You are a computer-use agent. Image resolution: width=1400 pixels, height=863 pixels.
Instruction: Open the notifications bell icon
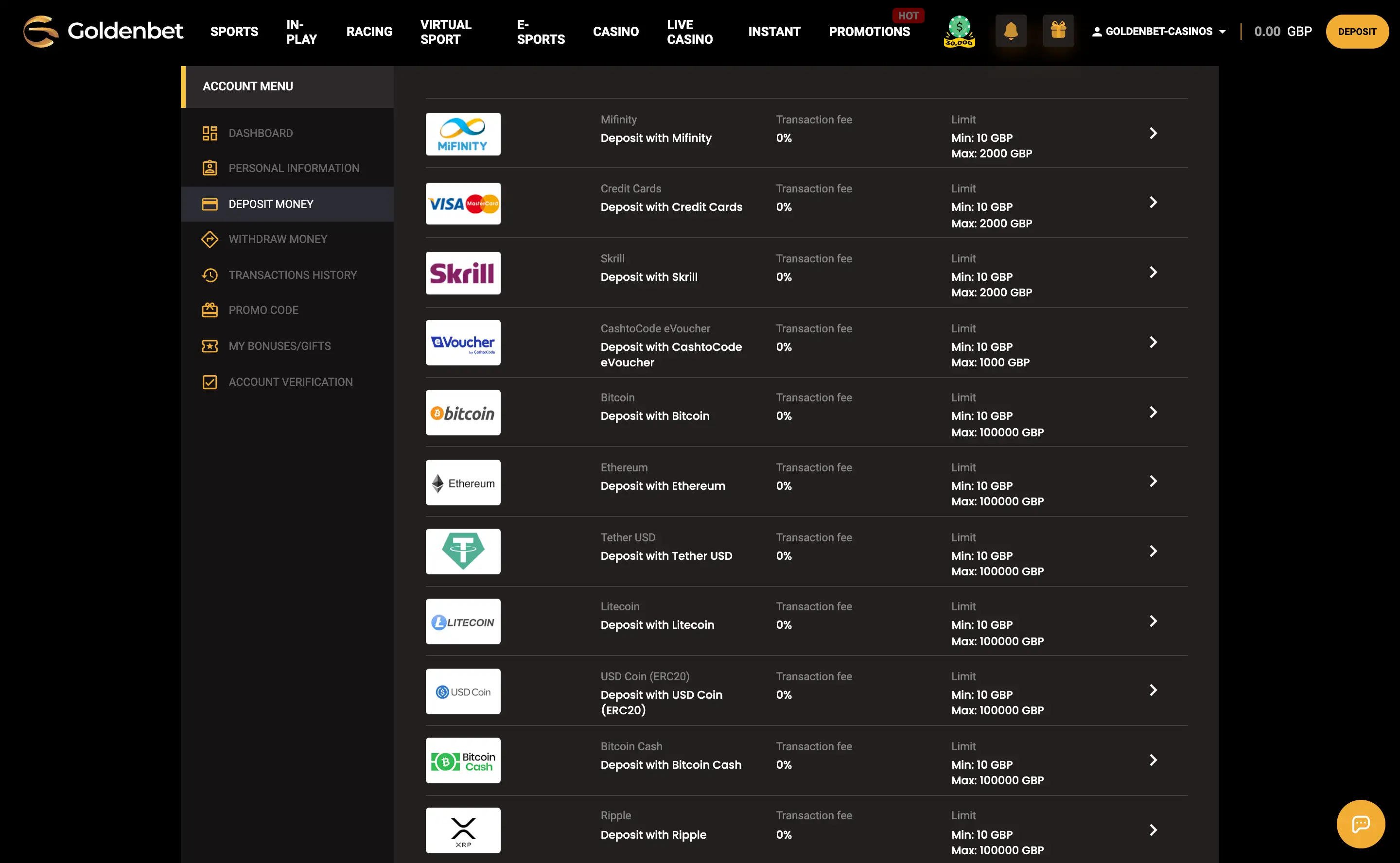[x=1011, y=31]
